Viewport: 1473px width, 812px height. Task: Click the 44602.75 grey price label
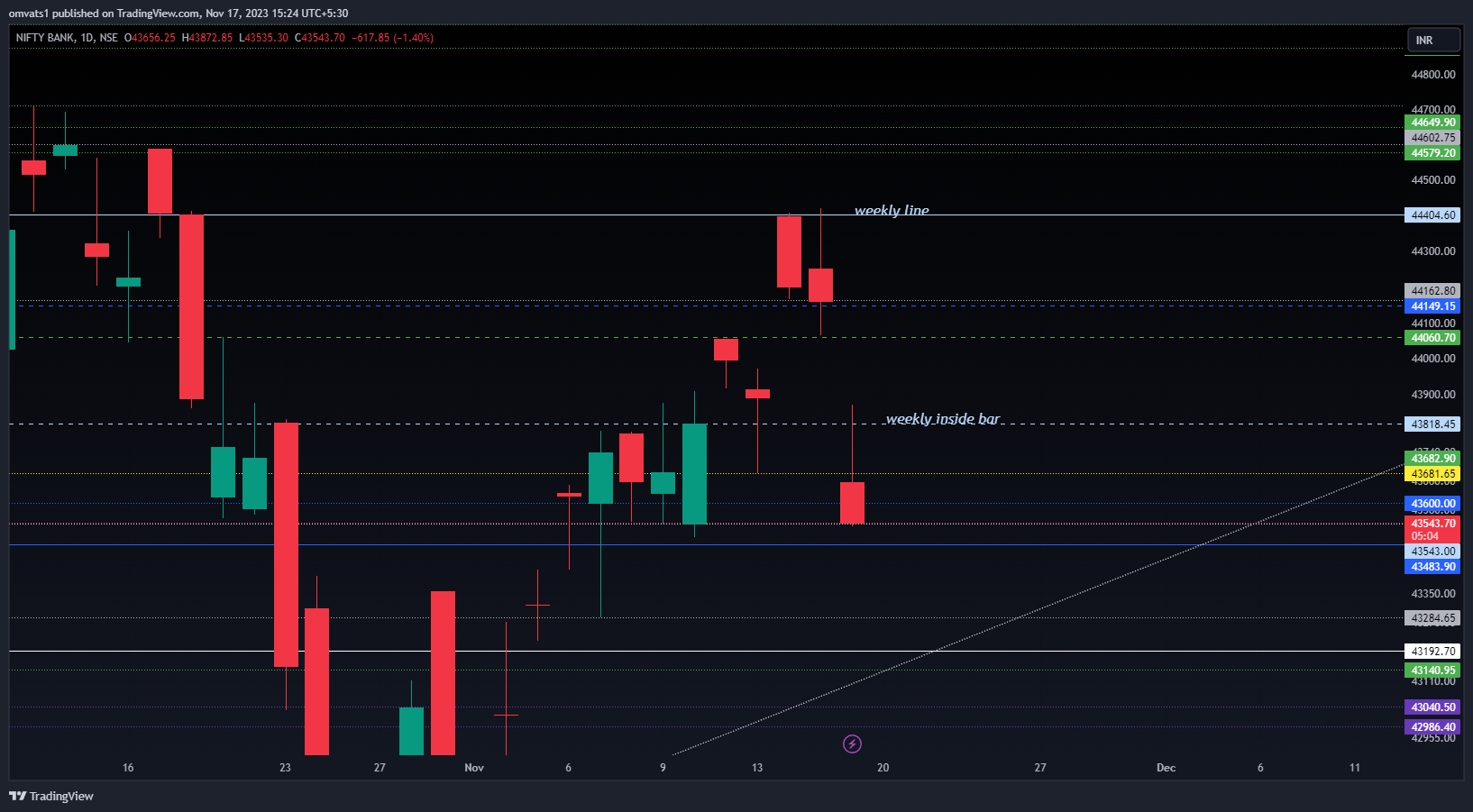pos(1432,138)
